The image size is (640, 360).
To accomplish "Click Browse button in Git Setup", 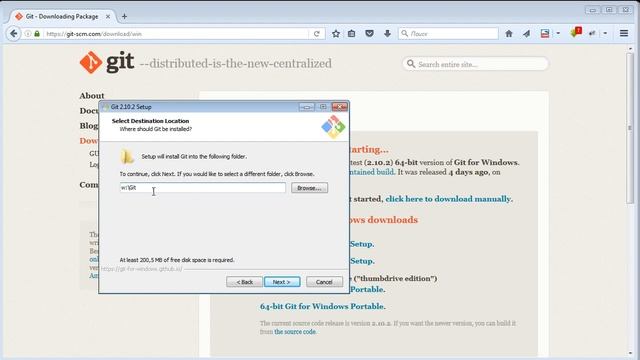I will pyautogui.click(x=309, y=188).
